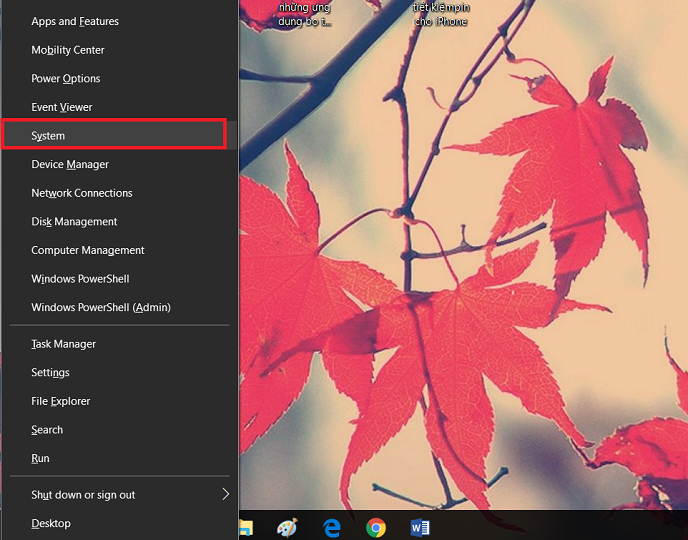Click the "tiết kiệm pin cho iPhone" desktop shortcut
Viewport: 688px width, 540px height.
pos(440,14)
